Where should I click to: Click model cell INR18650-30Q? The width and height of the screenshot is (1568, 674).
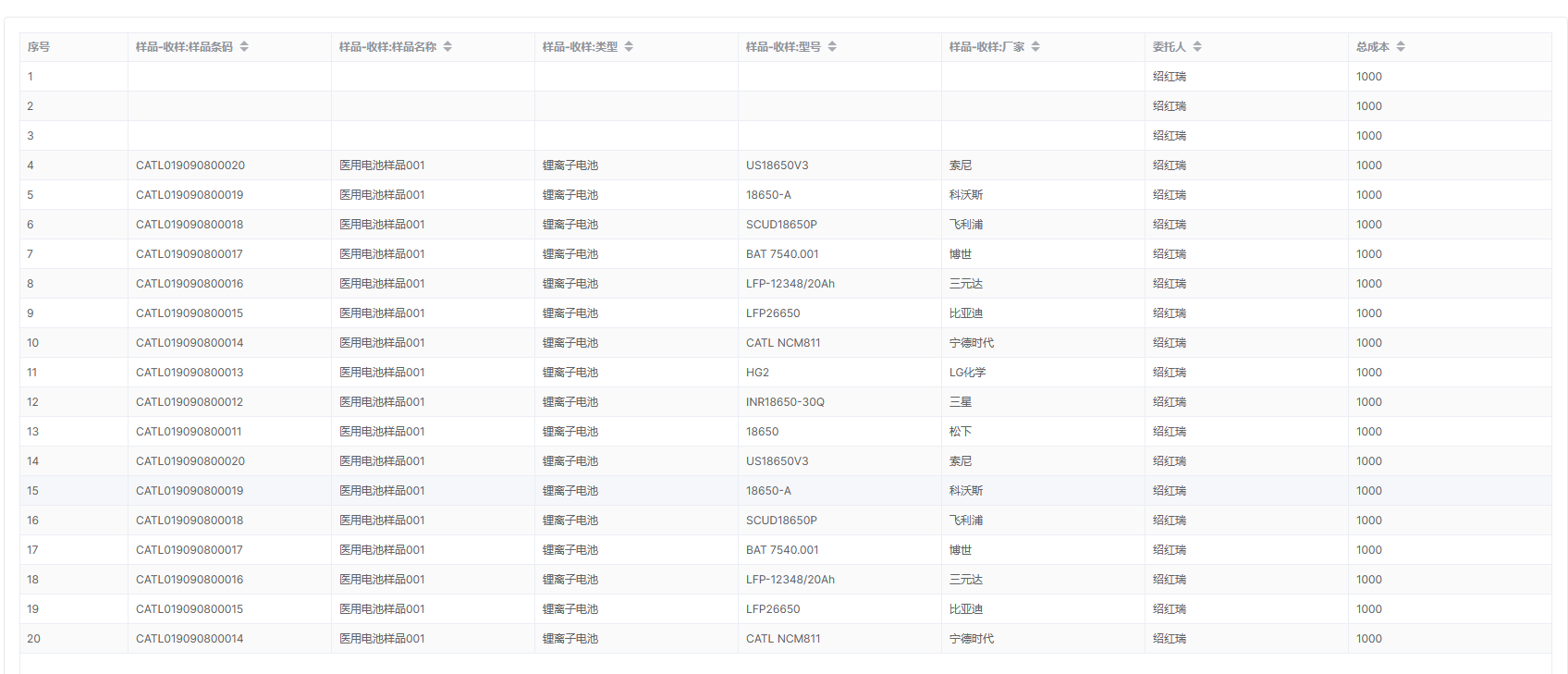(x=785, y=402)
